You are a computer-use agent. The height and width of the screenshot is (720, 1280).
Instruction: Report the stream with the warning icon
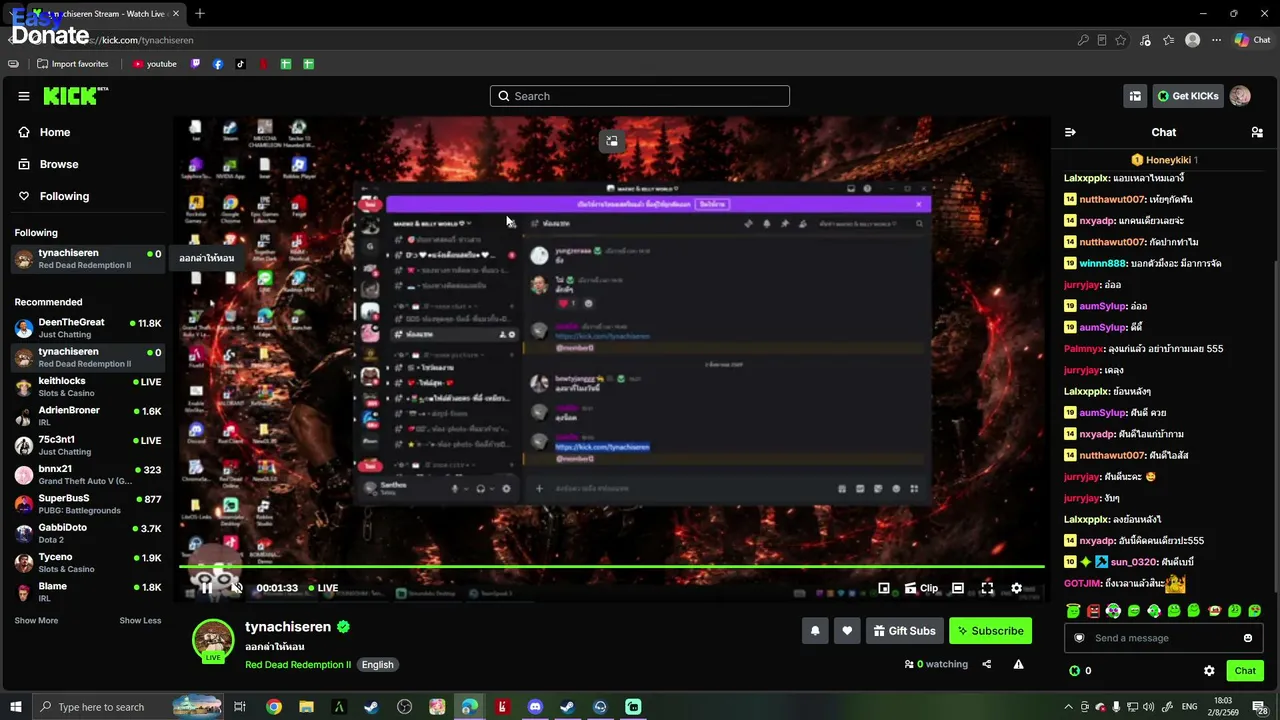coord(1019,664)
